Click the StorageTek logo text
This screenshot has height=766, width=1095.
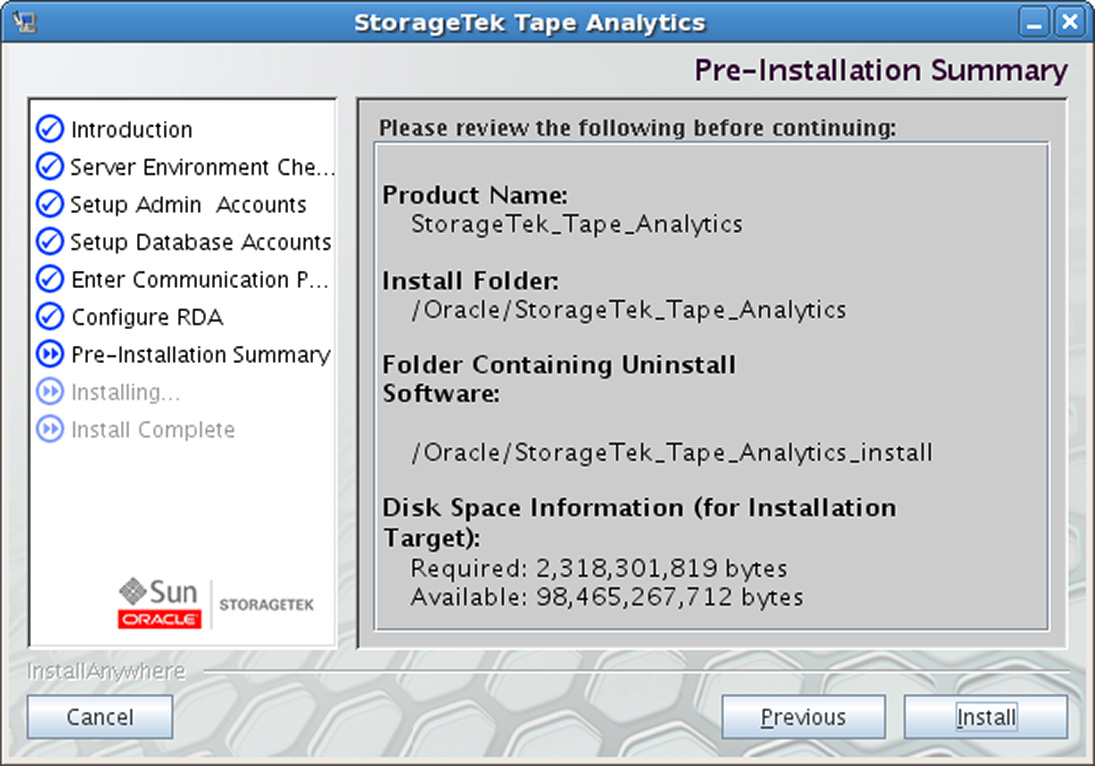(267, 605)
